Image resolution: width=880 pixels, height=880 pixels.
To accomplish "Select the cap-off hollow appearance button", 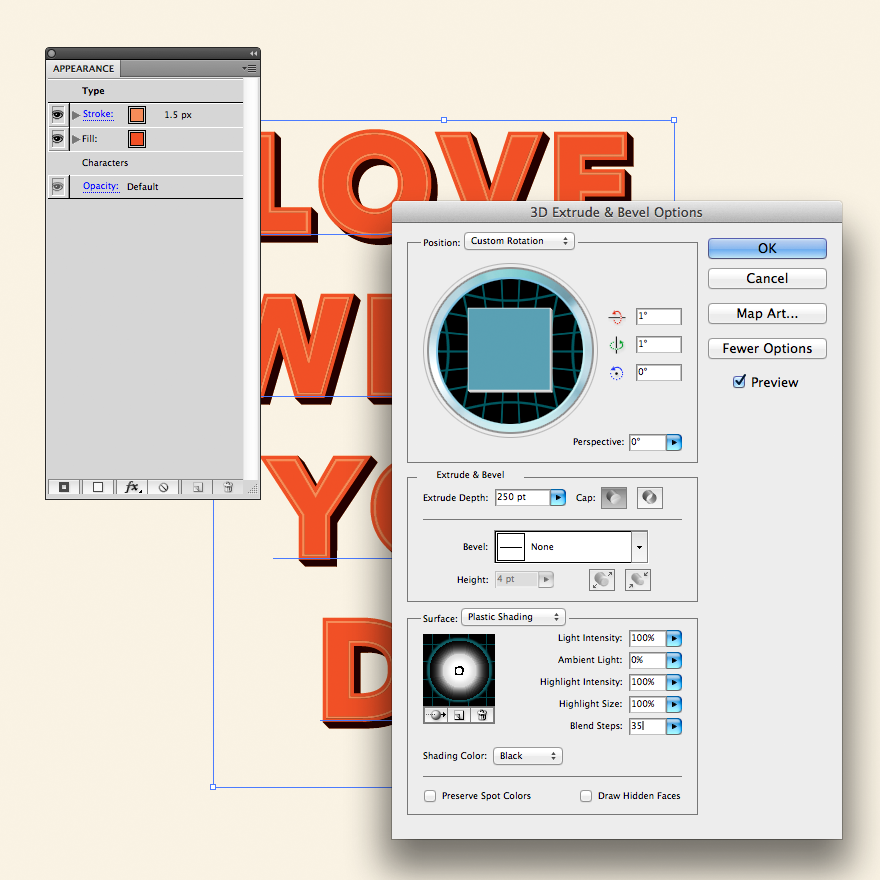I will [649, 498].
